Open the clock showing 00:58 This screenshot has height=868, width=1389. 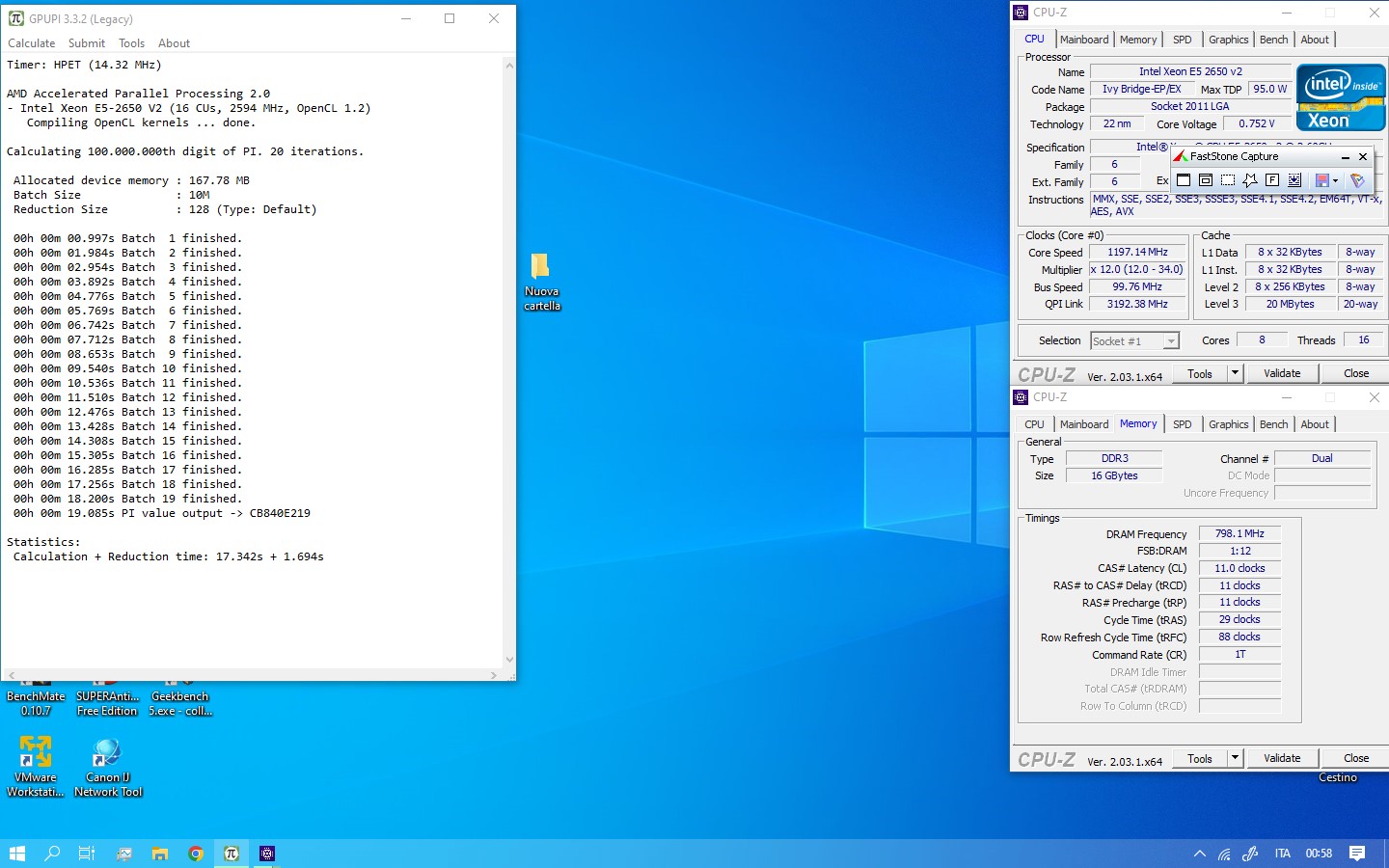click(1319, 854)
